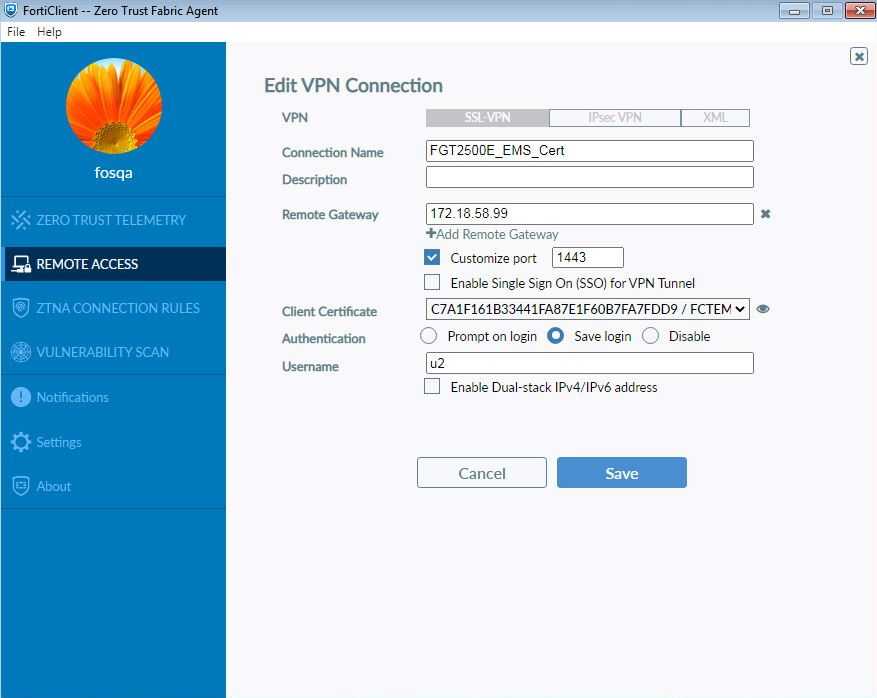Click the ZTNA Connection Rules shield icon
The width and height of the screenshot is (877, 698).
point(21,308)
